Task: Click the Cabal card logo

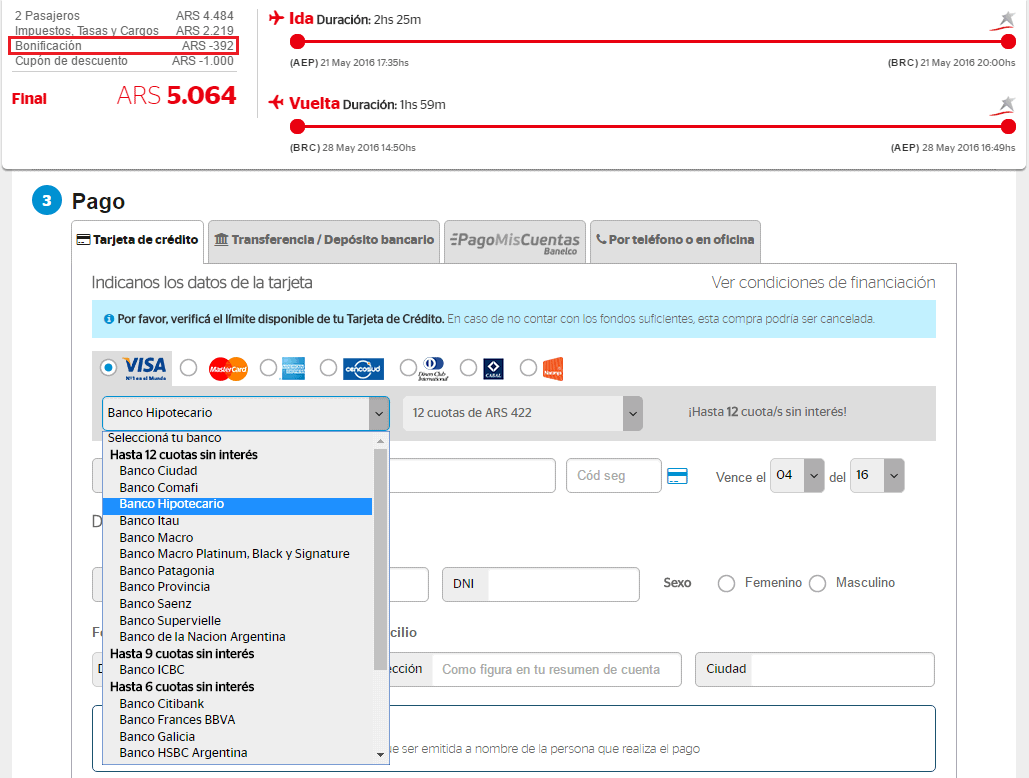Action: 493,369
